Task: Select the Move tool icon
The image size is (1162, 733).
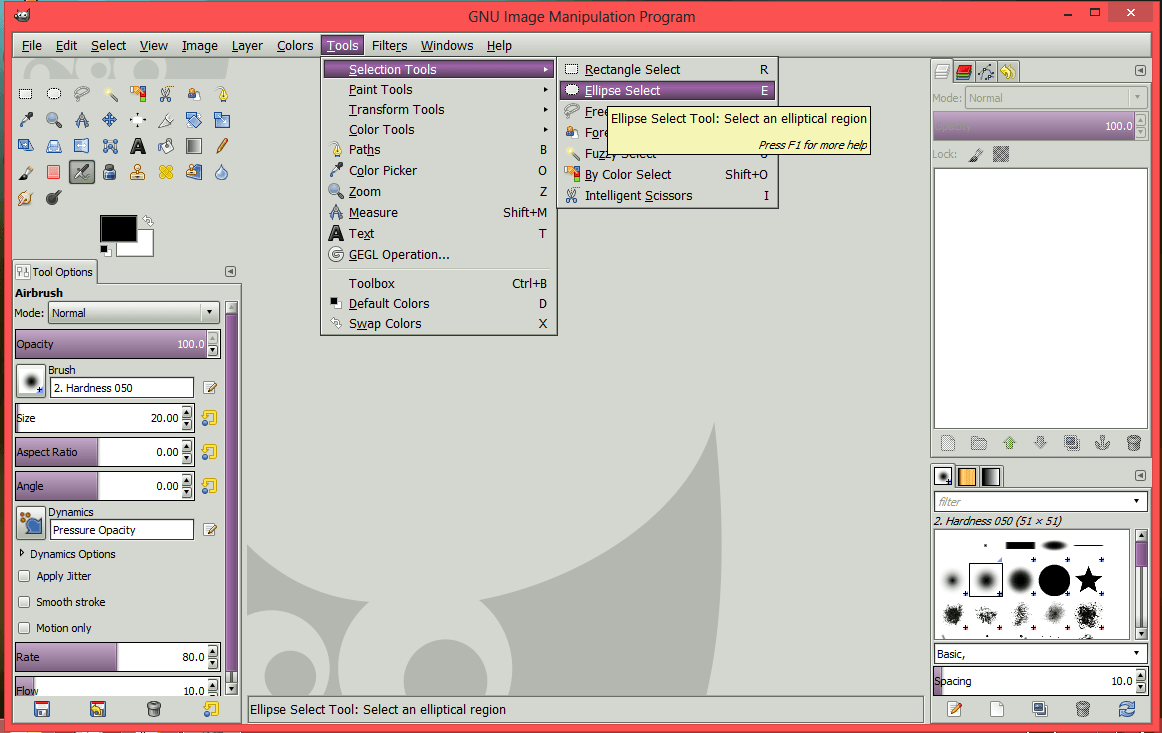Action: pos(110,120)
